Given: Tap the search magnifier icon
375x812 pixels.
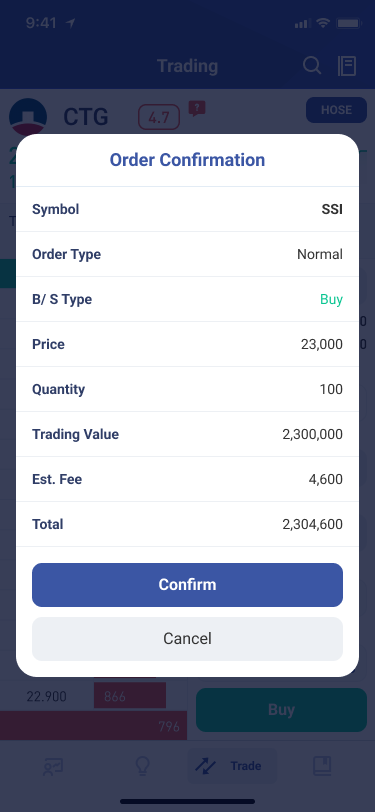Looking at the screenshot, I should pos(312,66).
